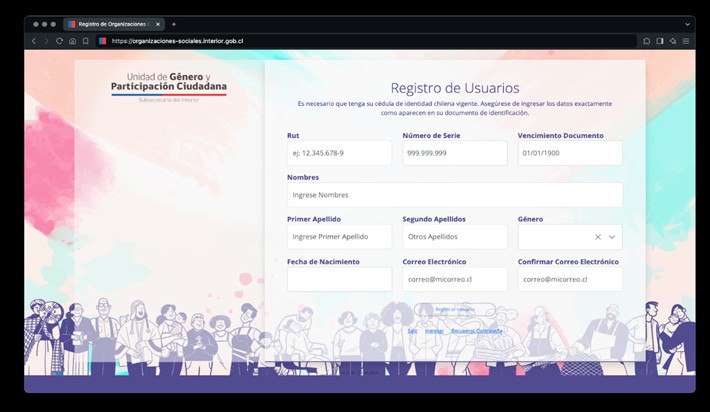Viewport: 710px width, 412px height.
Task: Toggle the browser sidebar panel icon
Action: pyautogui.click(x=660, y=41)
